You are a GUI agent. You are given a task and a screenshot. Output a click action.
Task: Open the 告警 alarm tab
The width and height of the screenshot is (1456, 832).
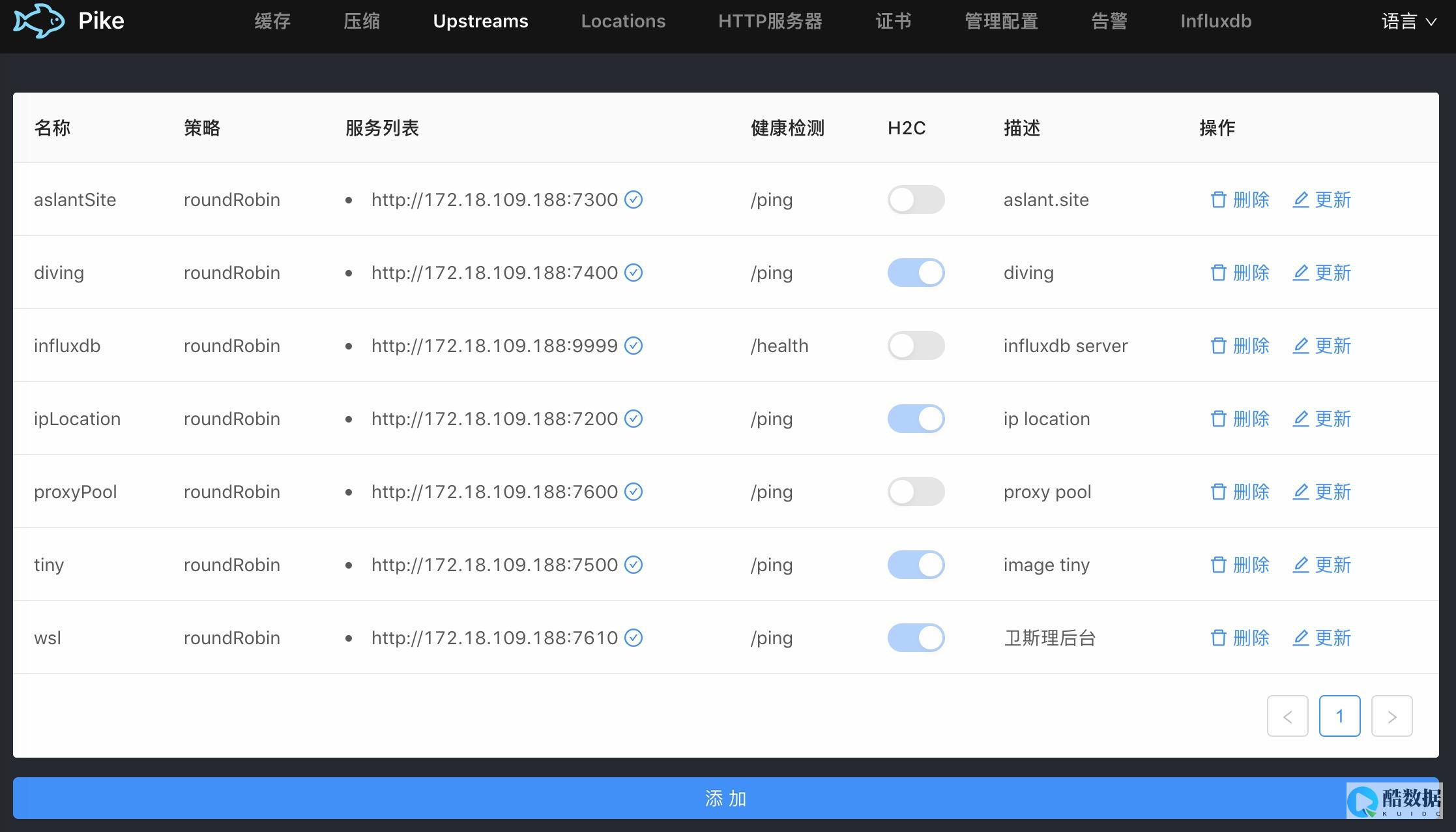1109,21
